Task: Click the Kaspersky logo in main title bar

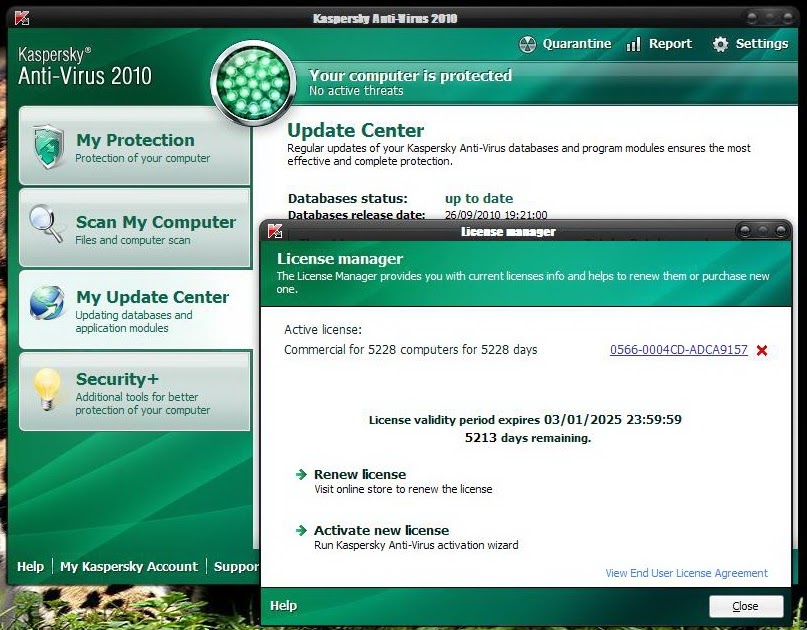Action: (22, 18)
